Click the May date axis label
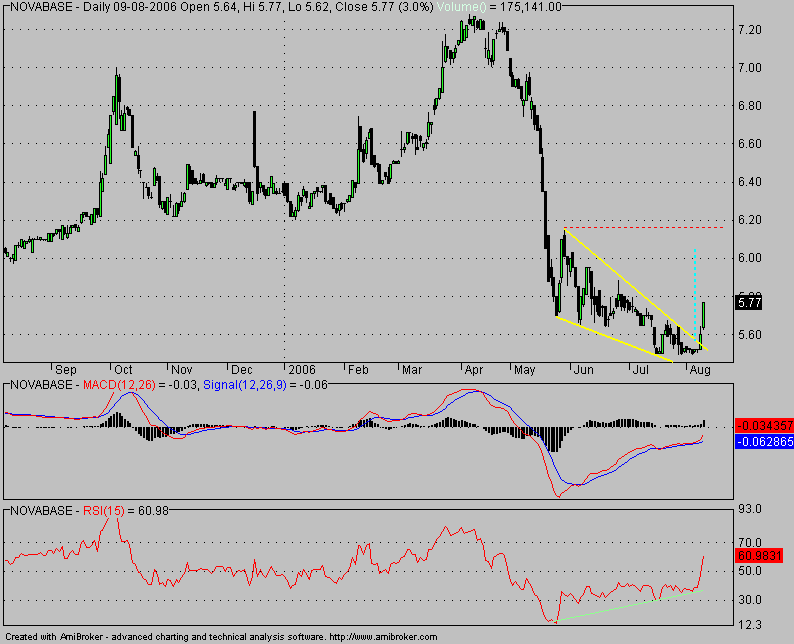The image size is (794, 644). 525,370
